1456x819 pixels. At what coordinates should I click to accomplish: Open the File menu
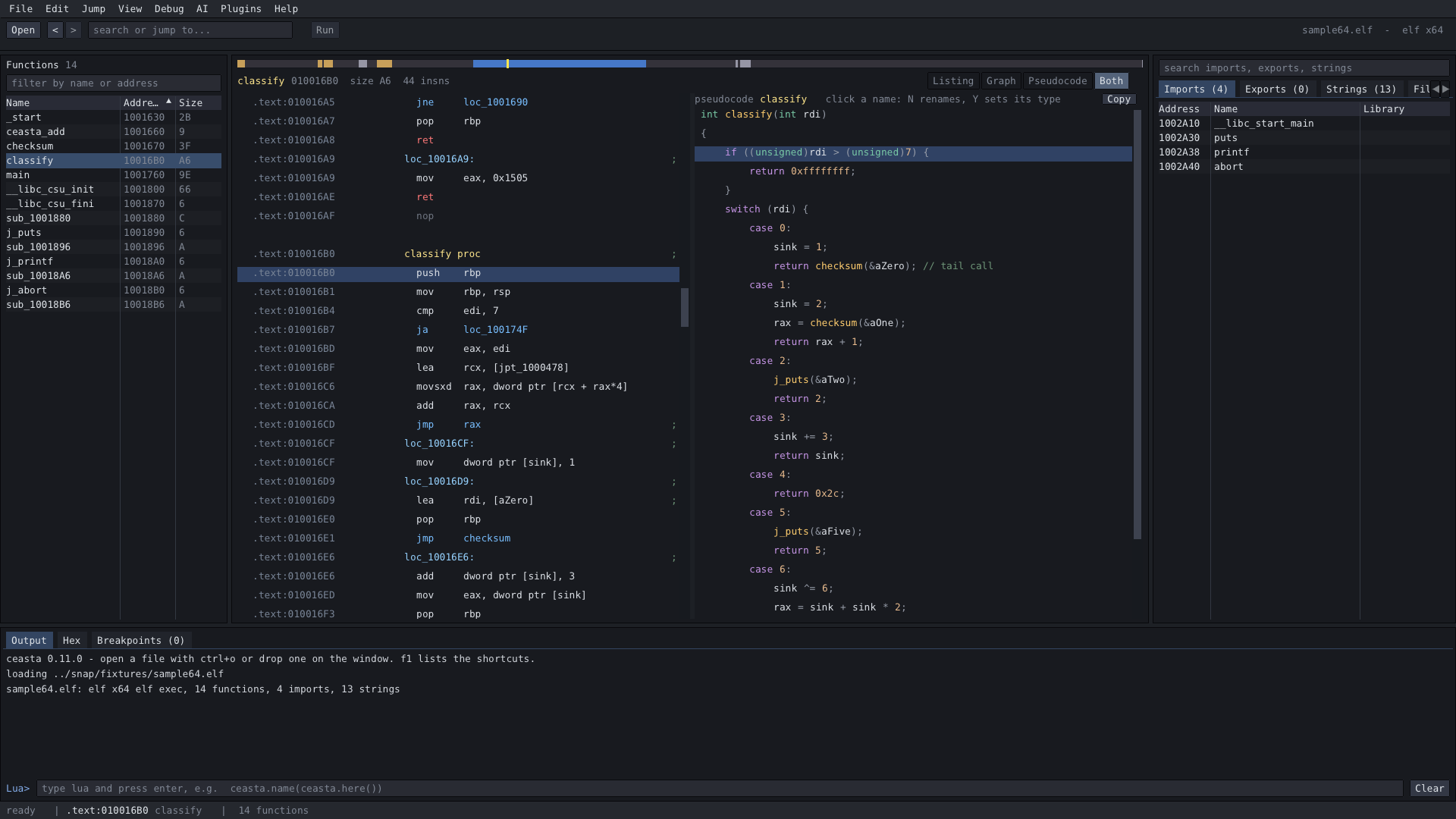(x=20, y=9)
